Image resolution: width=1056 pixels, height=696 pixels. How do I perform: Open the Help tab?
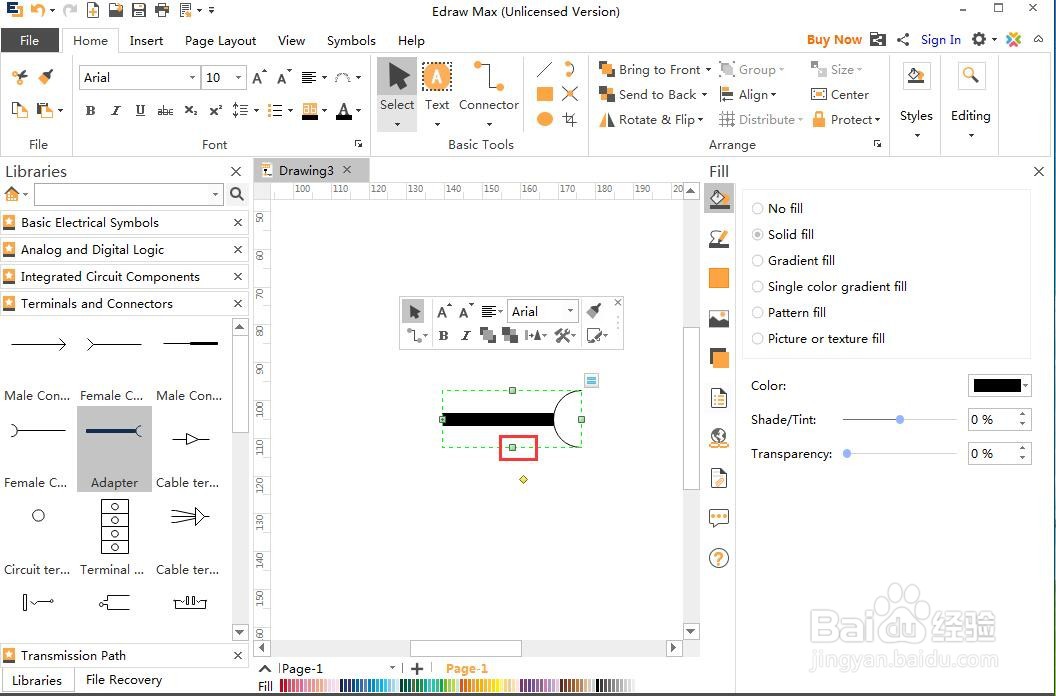(411, 40)
